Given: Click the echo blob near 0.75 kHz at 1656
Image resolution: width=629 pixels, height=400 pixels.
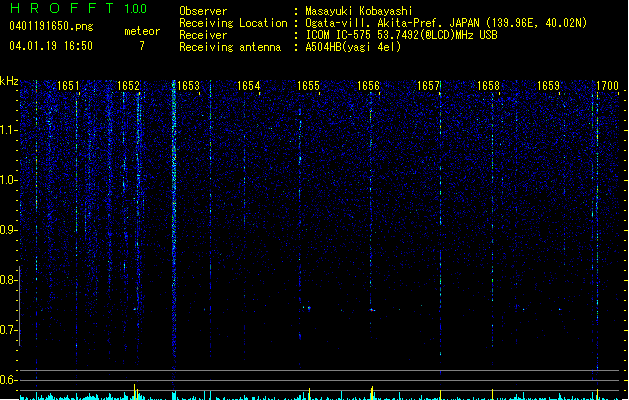Looking at the screenshot, I should [372, 310].
